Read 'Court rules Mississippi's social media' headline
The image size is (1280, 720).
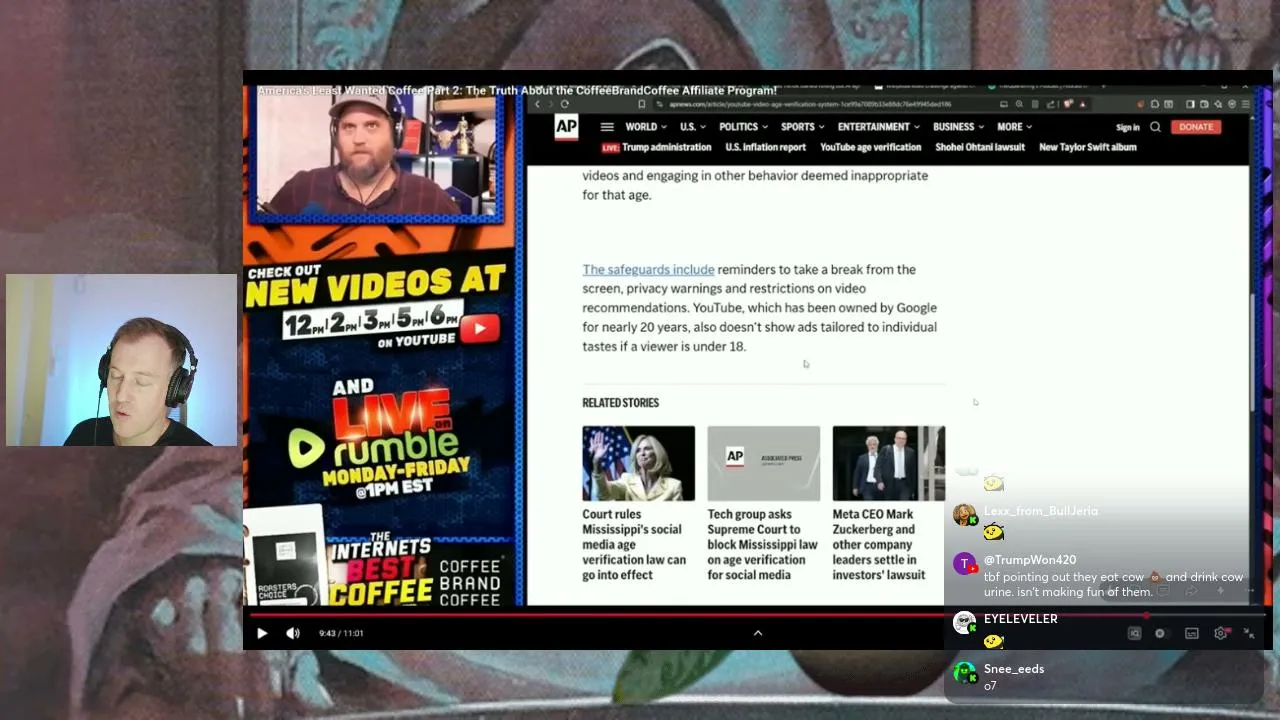point(635,544)
